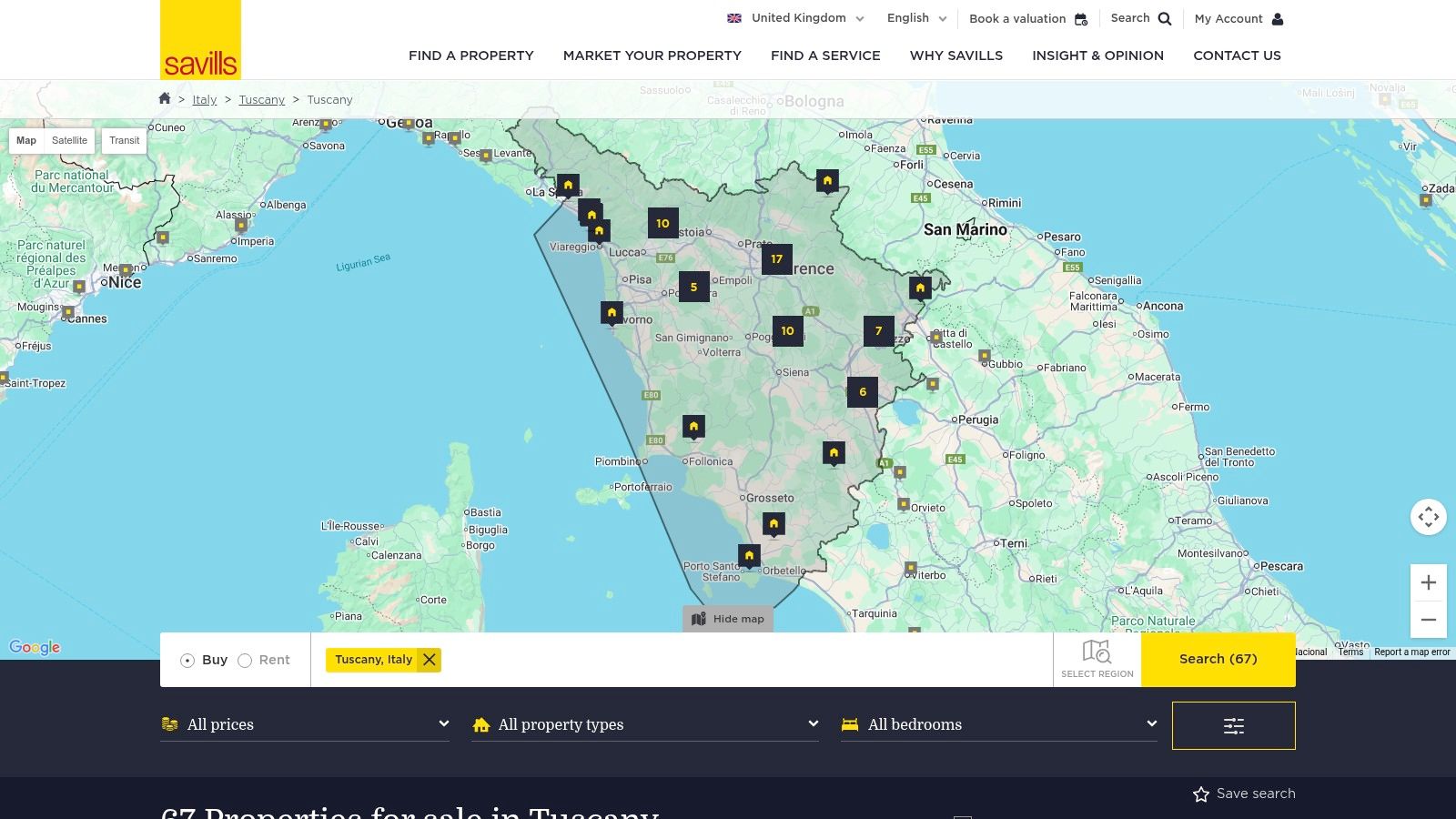This screenshot has height=819, width=1456.
Task: Open Insight & Opinion menu
Action: (1097, 56)
